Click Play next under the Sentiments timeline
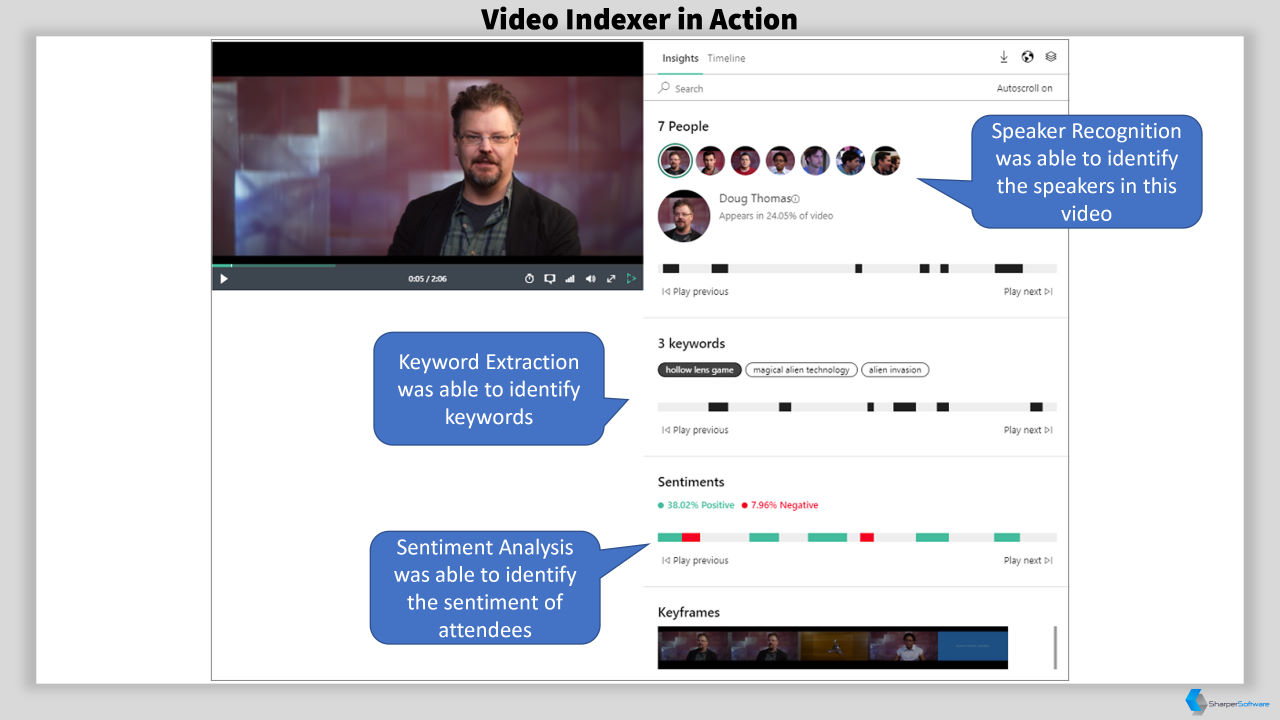The image size is (1280, 720). coord(1028,561)
